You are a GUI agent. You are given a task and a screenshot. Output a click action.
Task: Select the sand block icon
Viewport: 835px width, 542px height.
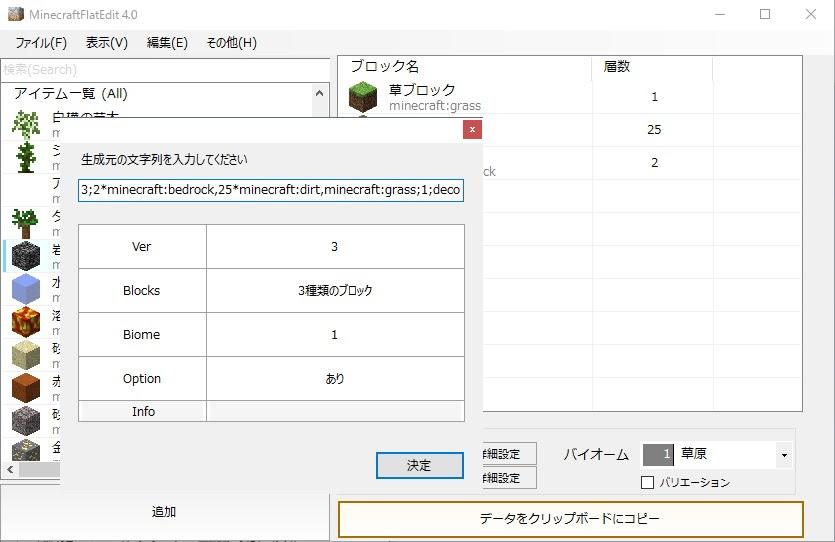pyautogui.click(x=26, y=355)
